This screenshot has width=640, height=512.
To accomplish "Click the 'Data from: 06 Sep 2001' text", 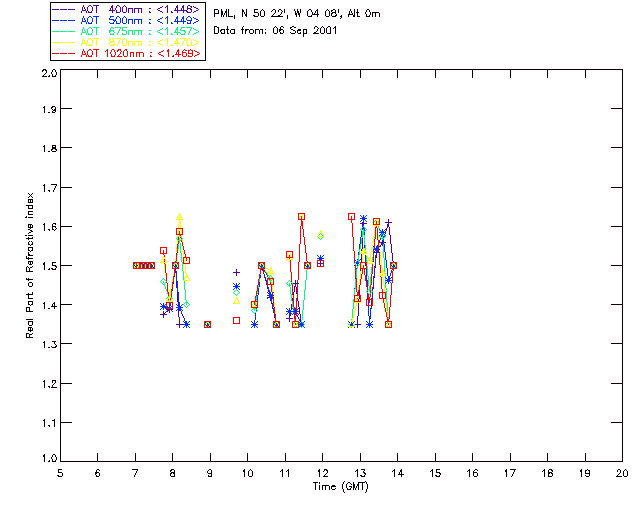I will (275, 31).
